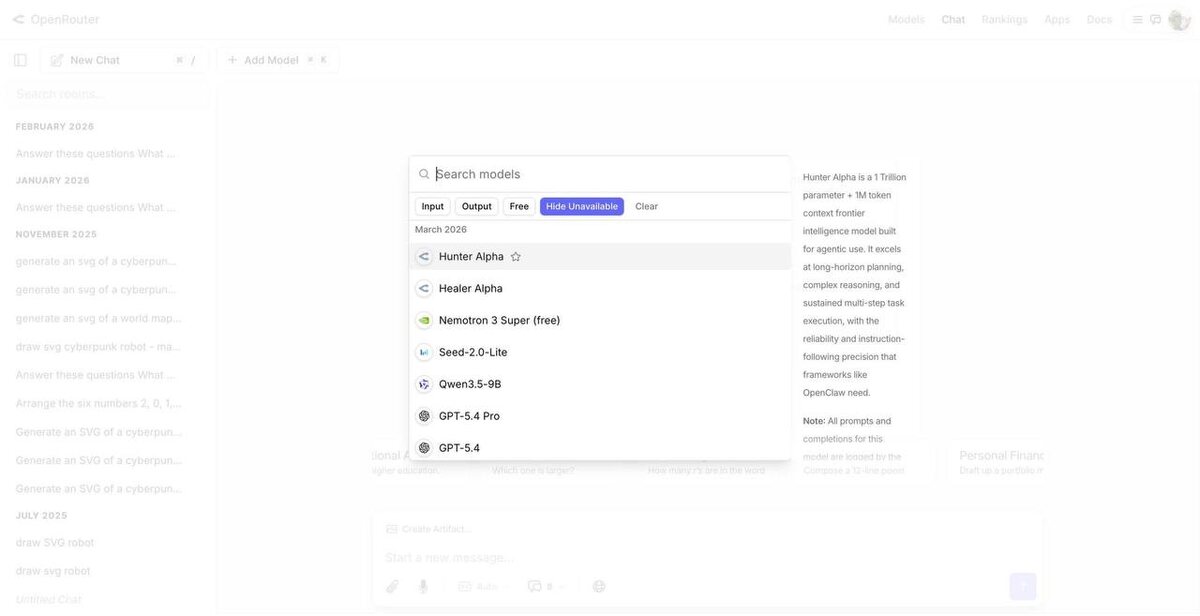Open Docs in top navigation
1200x616 pixels.
point(1099,19)
